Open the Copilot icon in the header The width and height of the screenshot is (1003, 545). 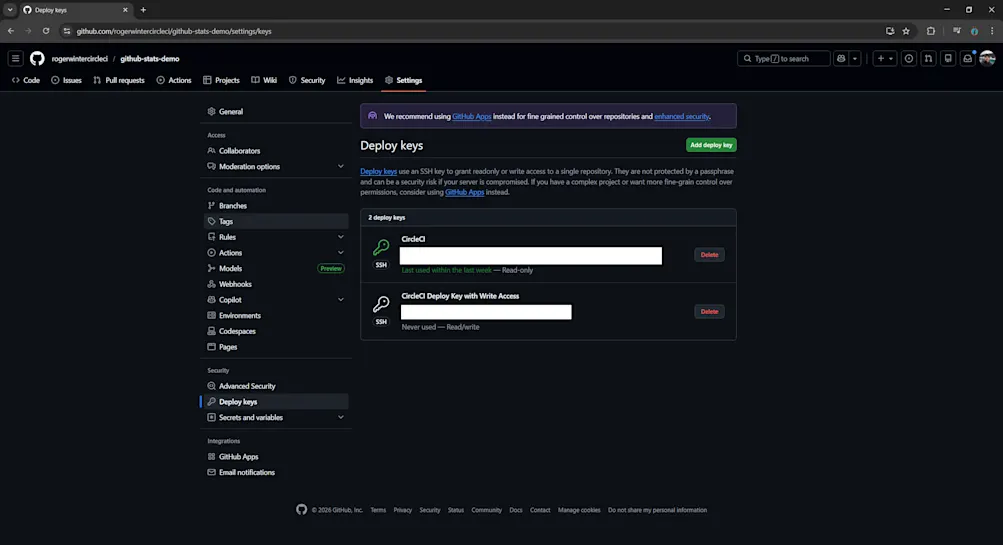[x=841, y=58]
